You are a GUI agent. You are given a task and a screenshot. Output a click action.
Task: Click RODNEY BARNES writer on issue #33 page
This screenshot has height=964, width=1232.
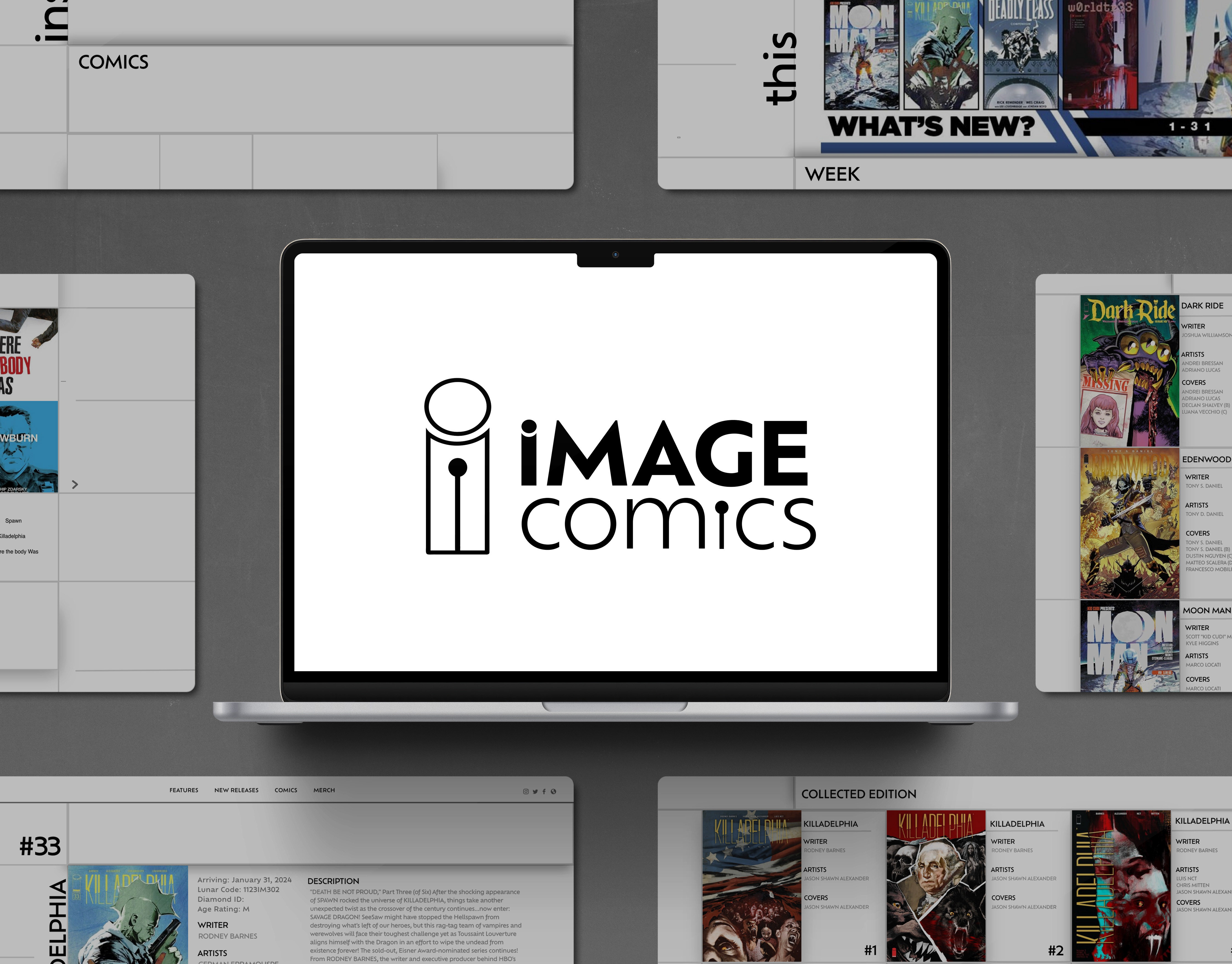227,936
